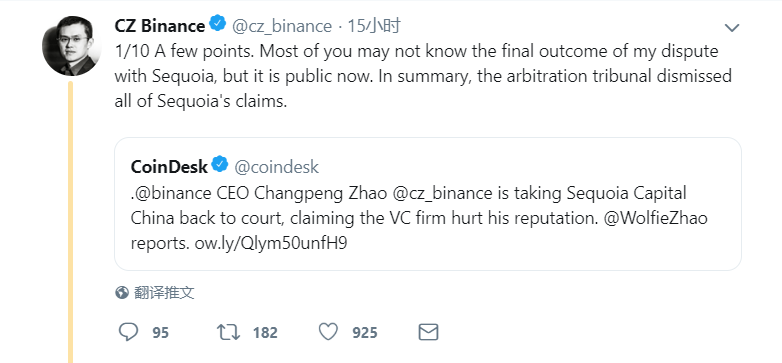
Task: Click CoinDesk's blue verified badge
Action: click(219, 165)
